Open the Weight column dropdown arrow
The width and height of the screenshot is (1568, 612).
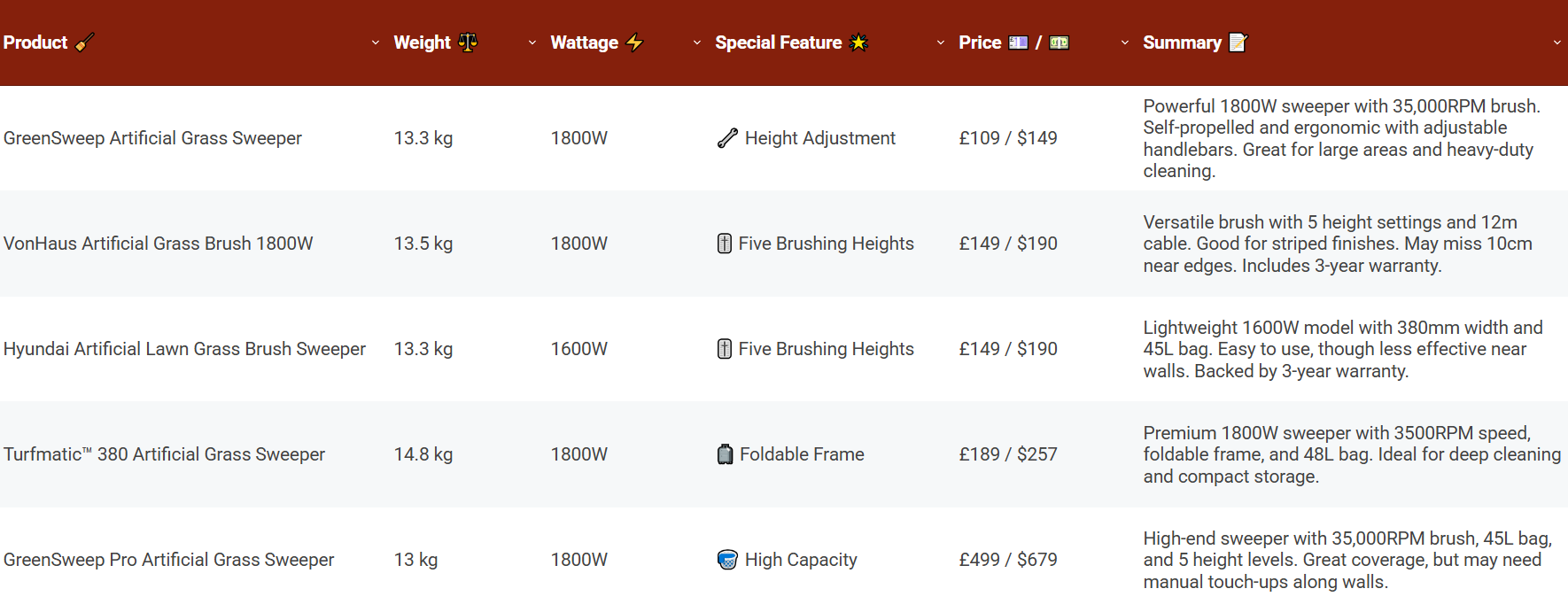point(532,43)
